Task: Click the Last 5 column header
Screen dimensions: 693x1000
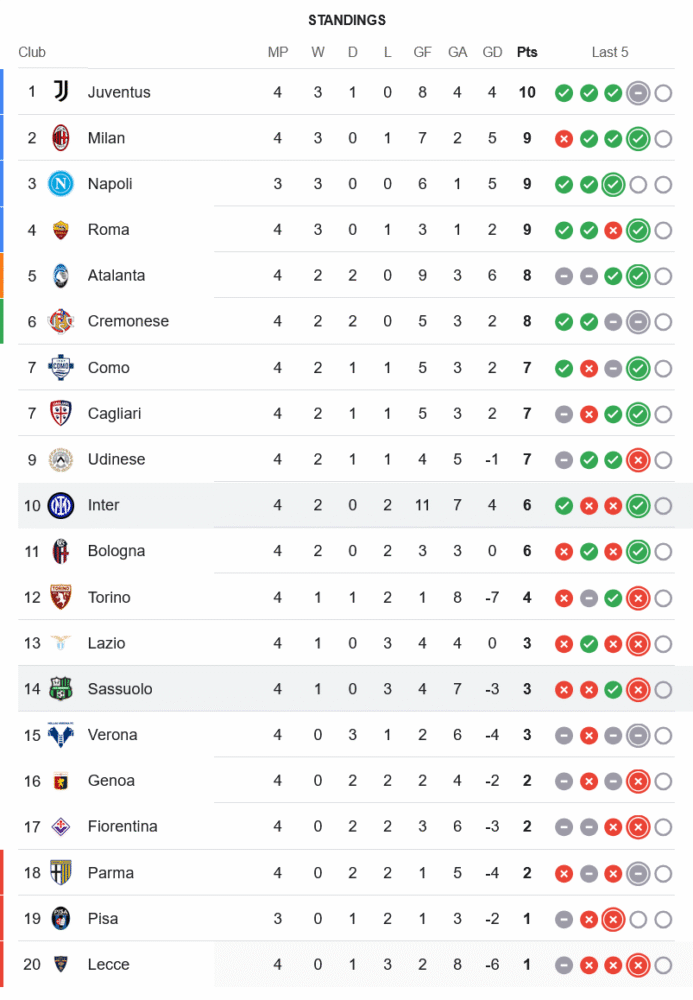Action: tap(610, 52)
